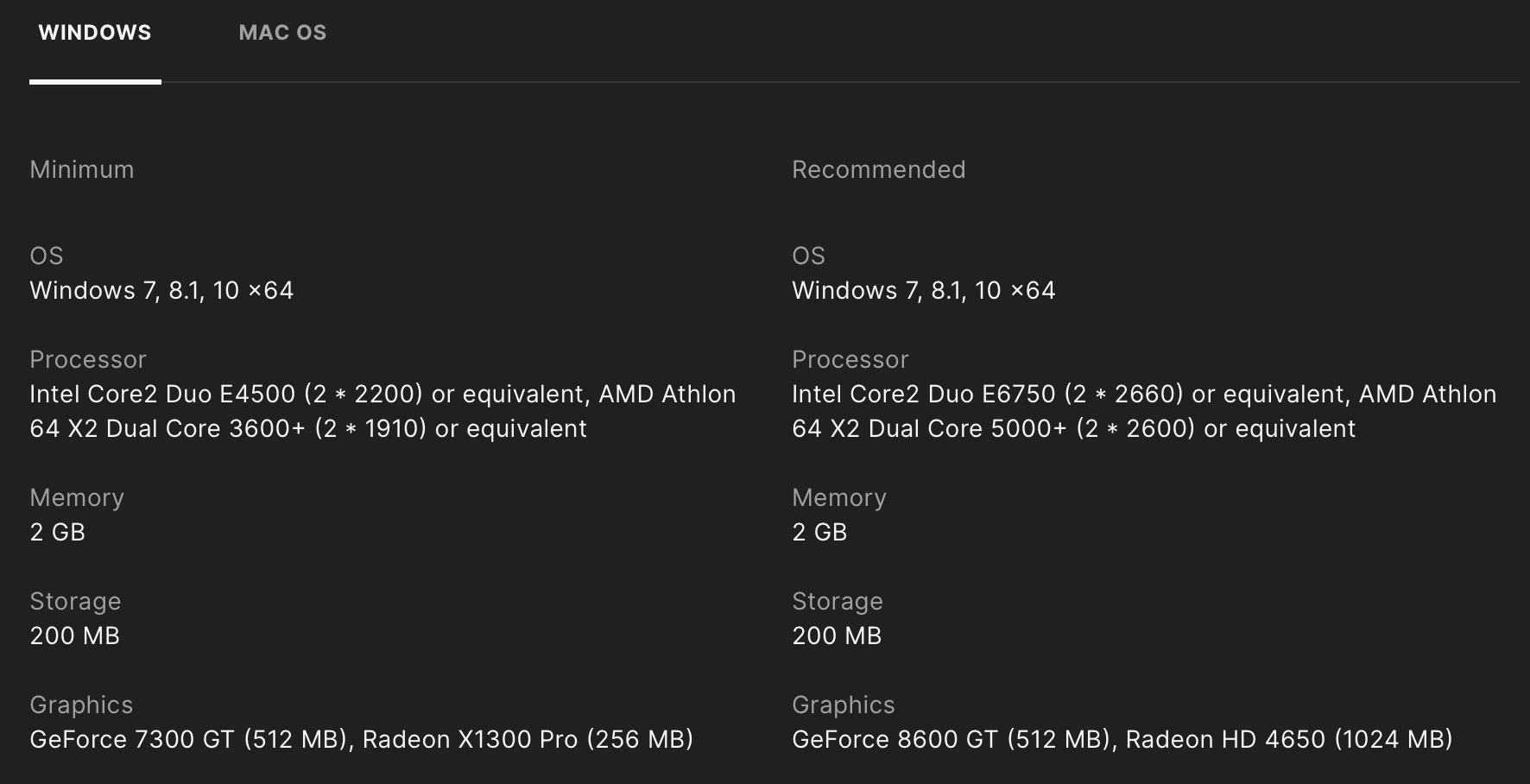This screenshot has height=784, width=1530.
Task: Click the Processor label under Minimum
Action: (x=88, y=359)
